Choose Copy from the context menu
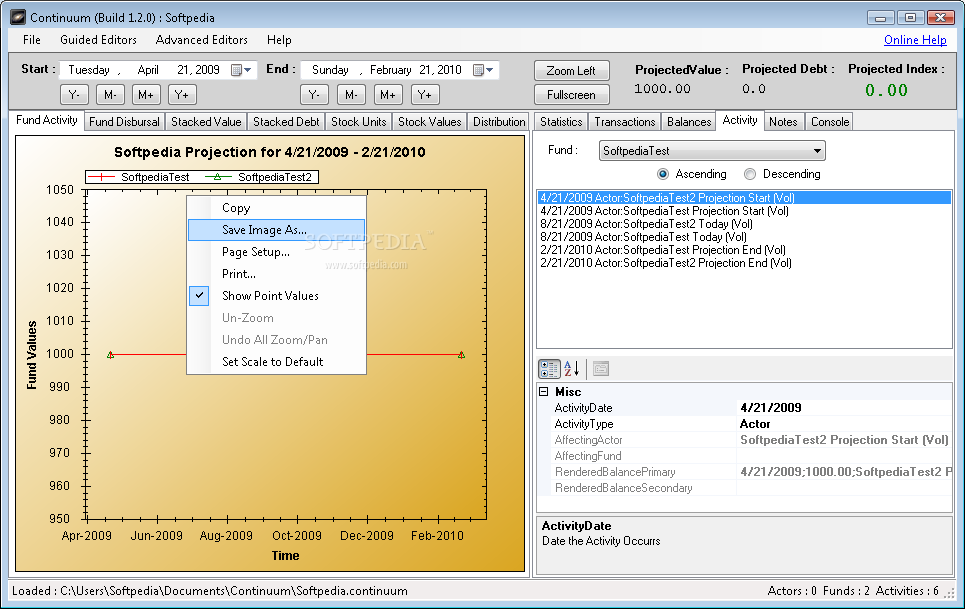Screen dimensions: 965x609 tap(276, 208)
